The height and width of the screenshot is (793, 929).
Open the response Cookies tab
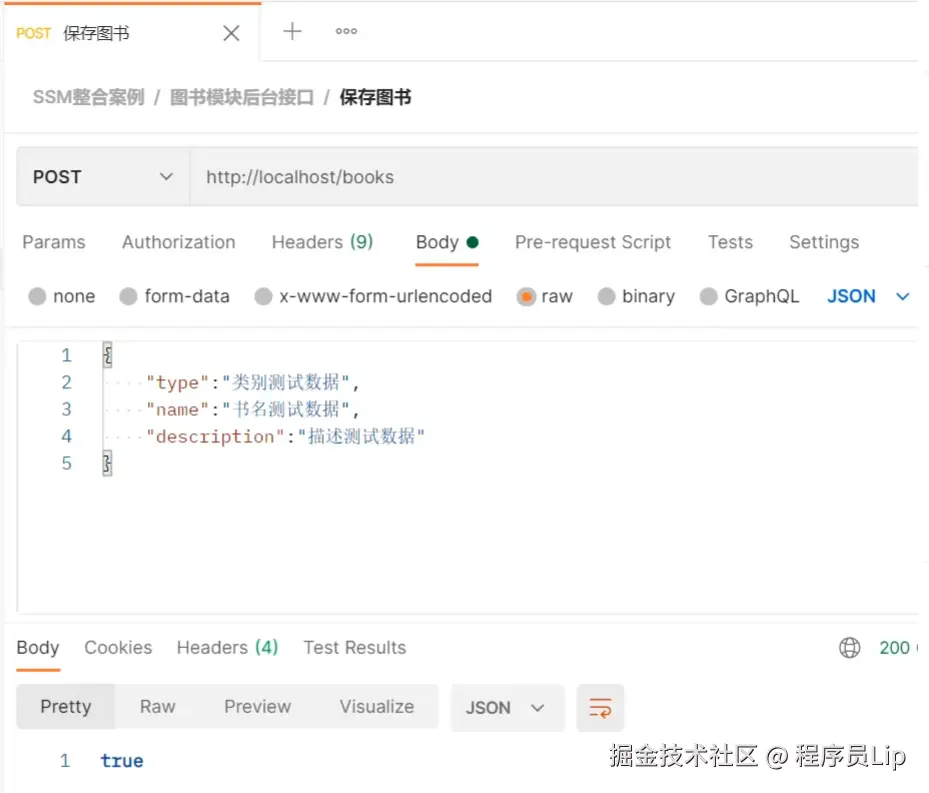pyautogui.click(x=118, y=647)
